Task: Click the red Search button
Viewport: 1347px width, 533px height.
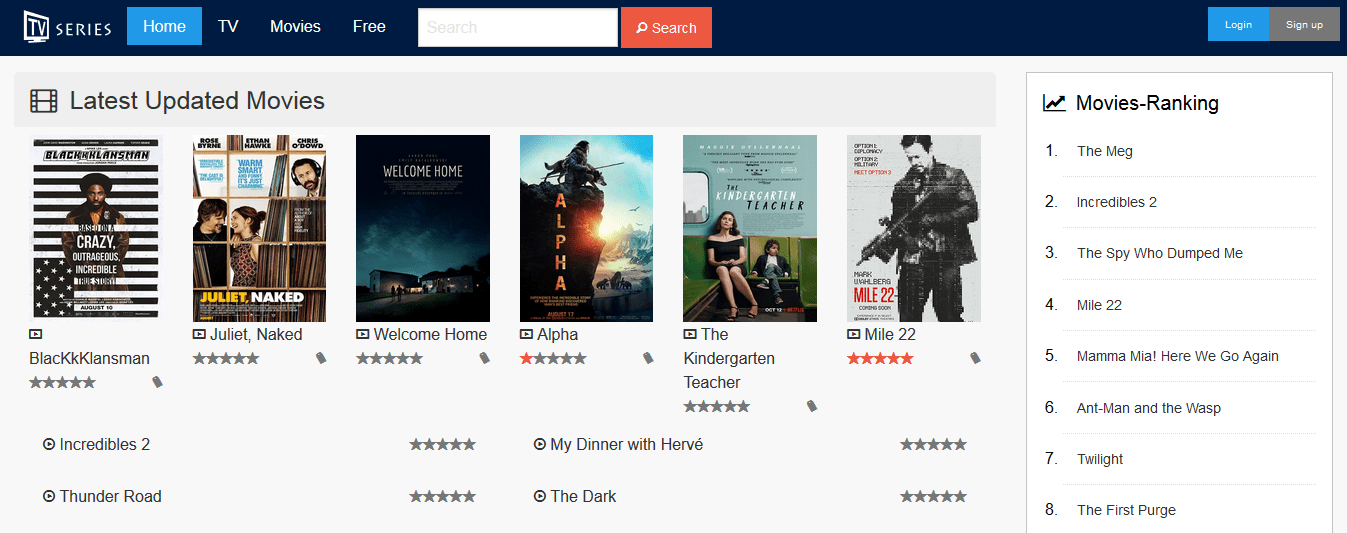Action: (666, 28)
